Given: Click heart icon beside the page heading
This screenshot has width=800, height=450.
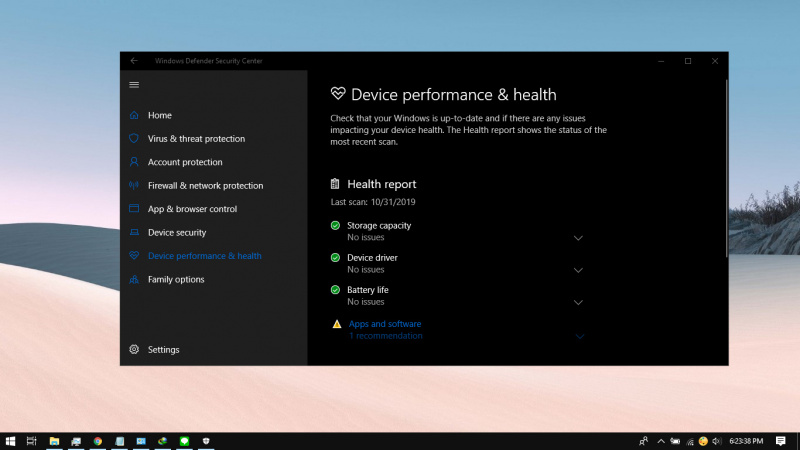Looking at the screenshot, I should click(x=338, y=93).
